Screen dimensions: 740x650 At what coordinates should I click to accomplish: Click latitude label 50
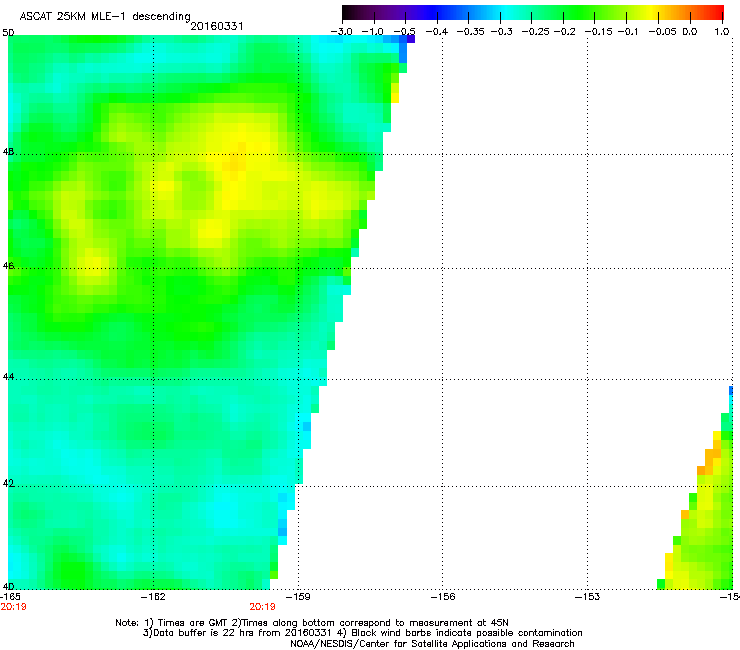click(x=8, y=33)
